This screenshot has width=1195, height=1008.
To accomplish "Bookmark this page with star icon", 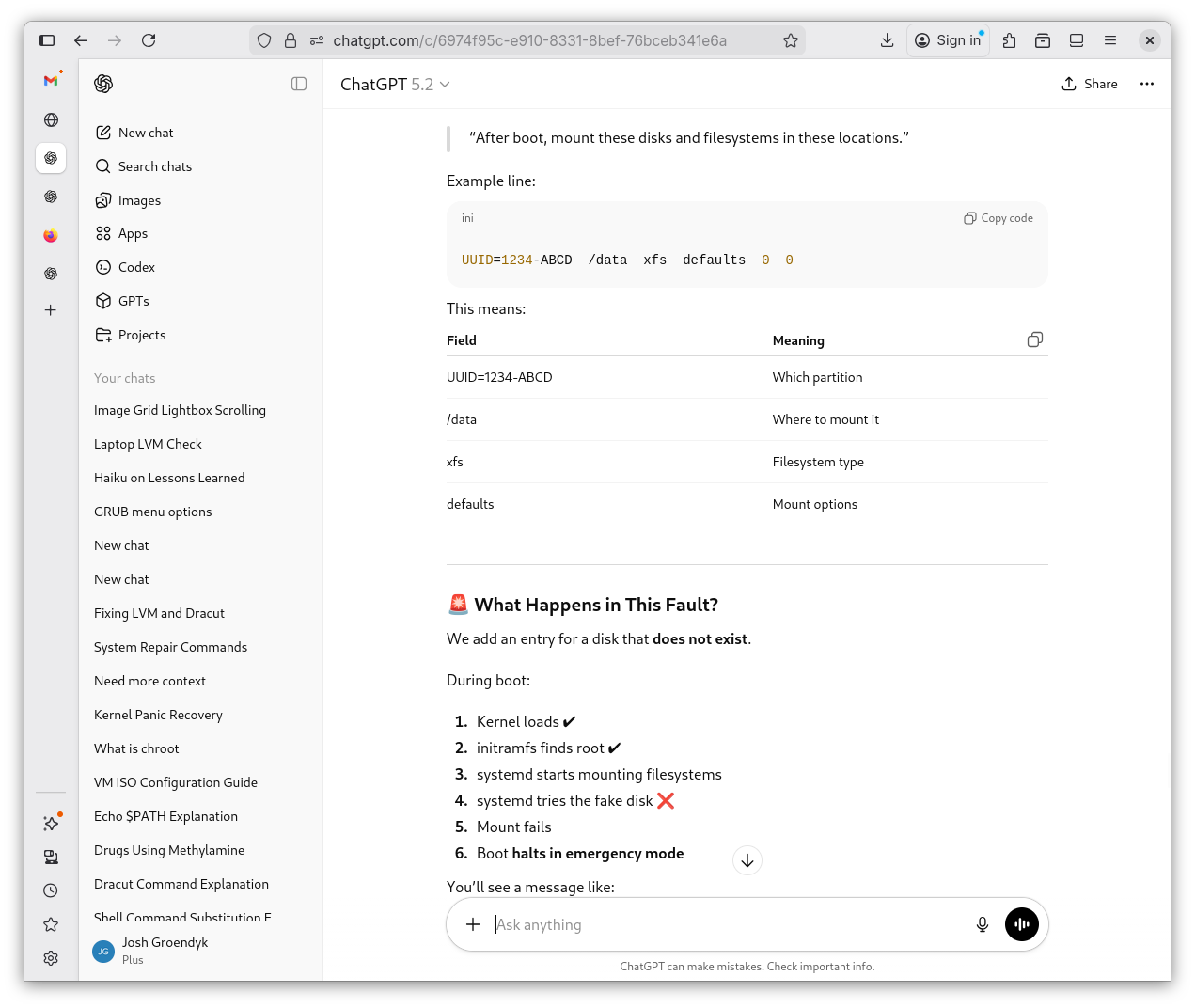I will coord(790,40).
